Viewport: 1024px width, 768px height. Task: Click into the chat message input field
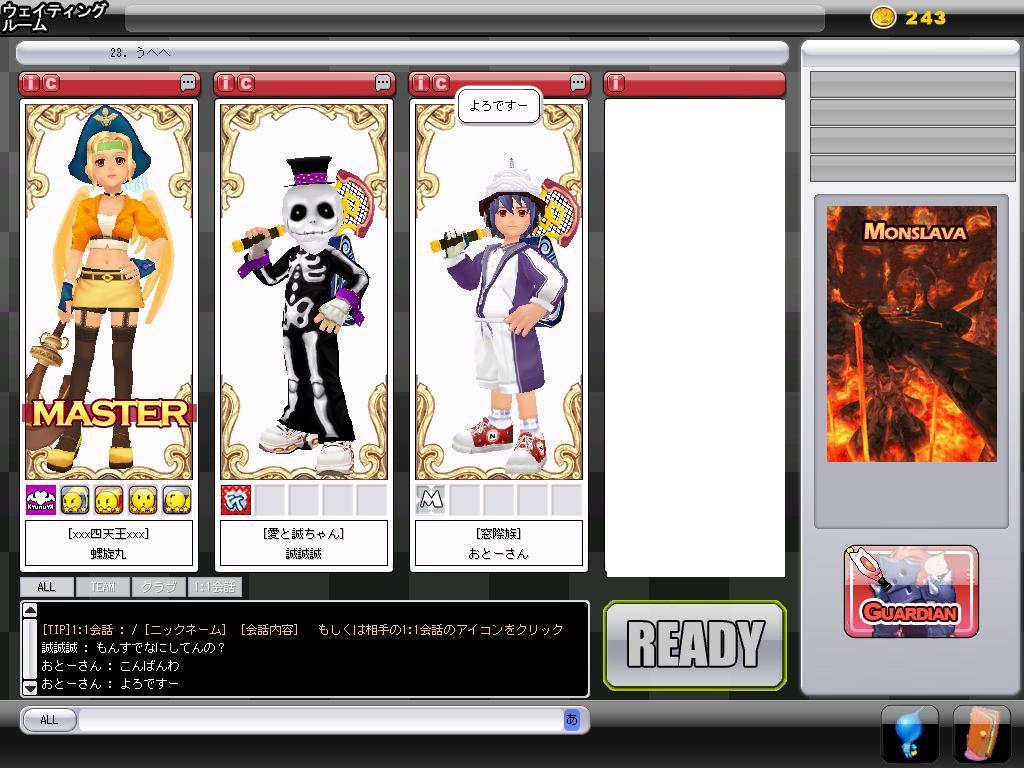(320, 720)
